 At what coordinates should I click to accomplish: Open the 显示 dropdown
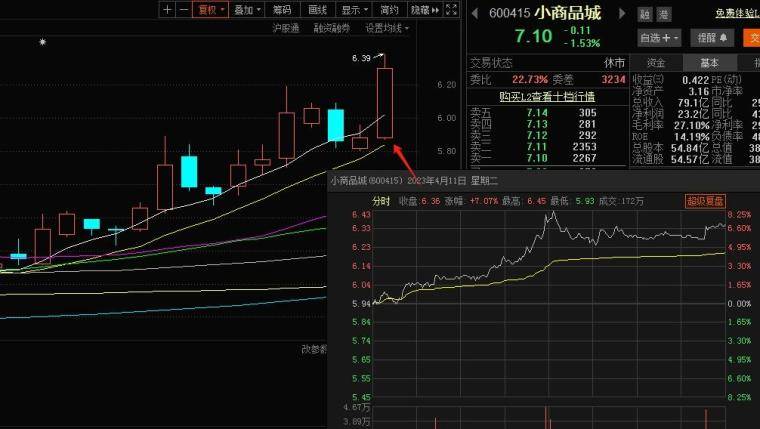tap(354, 10)
